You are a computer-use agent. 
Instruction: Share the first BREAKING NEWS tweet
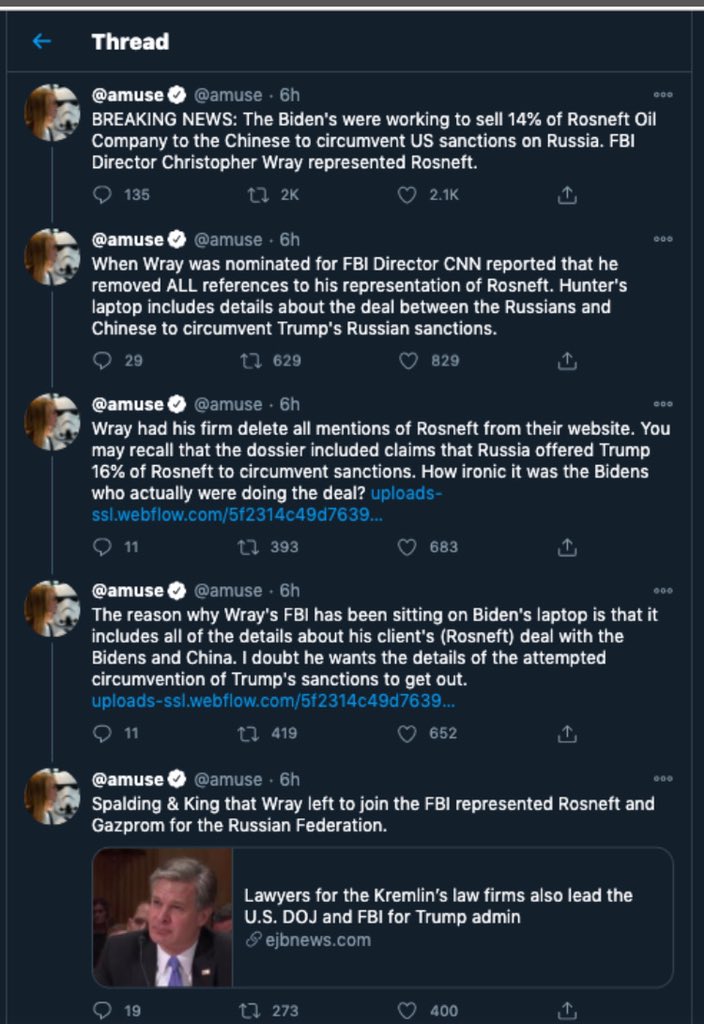pos(567,195)
